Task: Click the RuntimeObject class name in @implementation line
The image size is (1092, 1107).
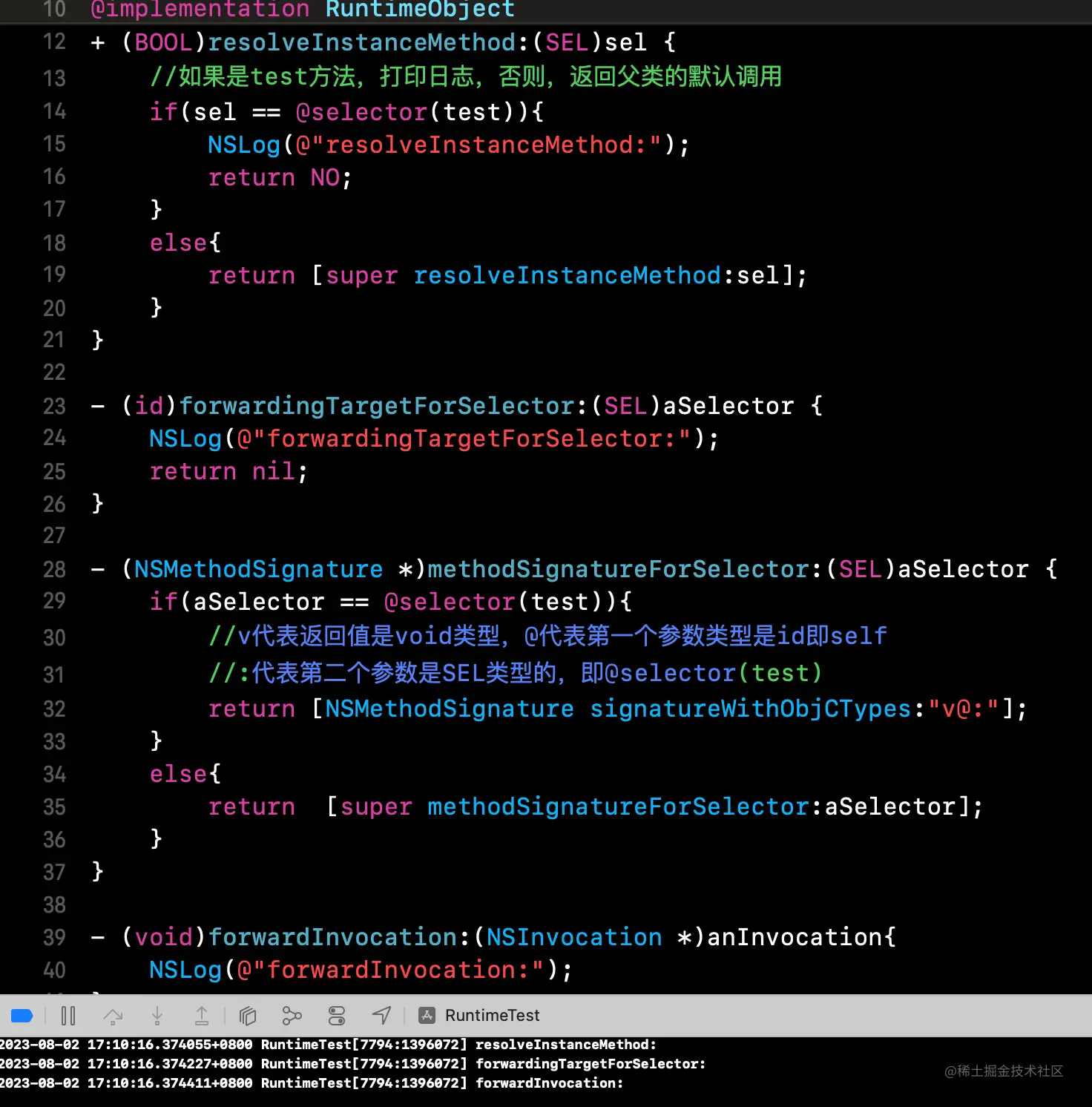Action: (x=420, y=10)
